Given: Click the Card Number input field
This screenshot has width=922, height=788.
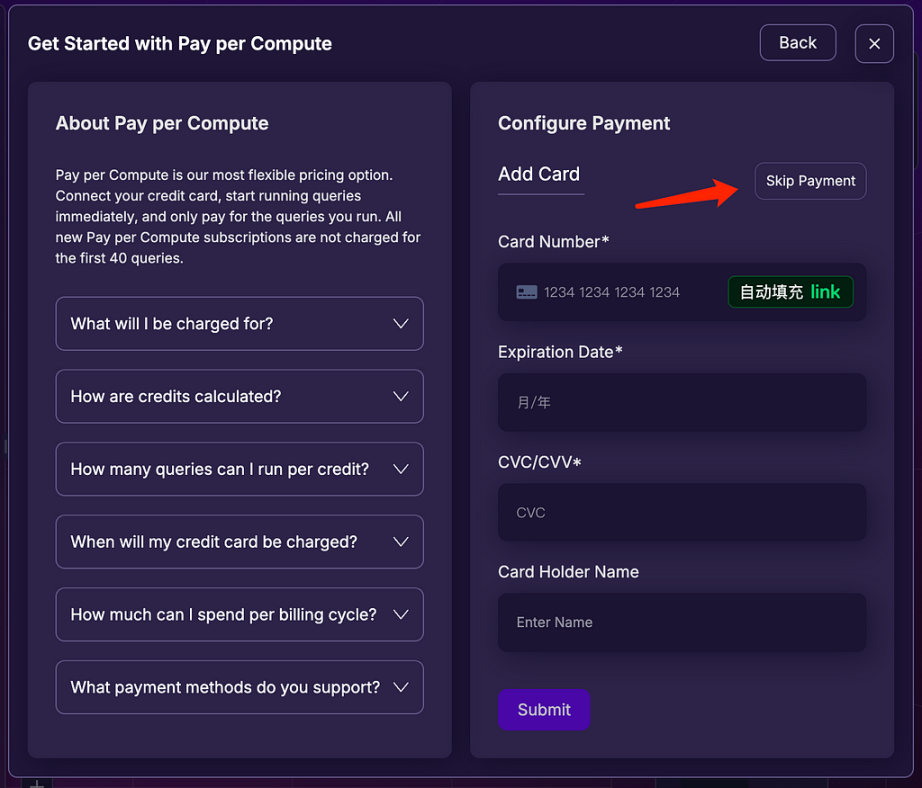Looking at the screenshot, I should click(x=620, y=292).
